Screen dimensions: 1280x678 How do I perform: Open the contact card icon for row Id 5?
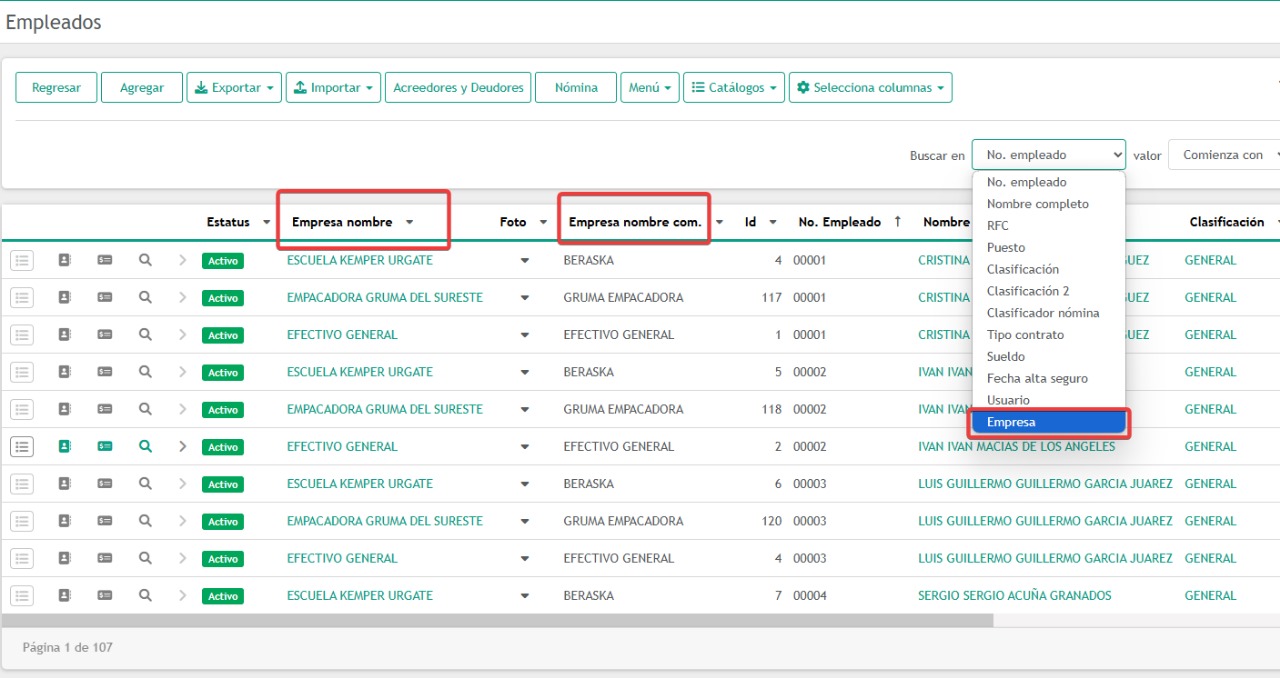pos(64,372)
